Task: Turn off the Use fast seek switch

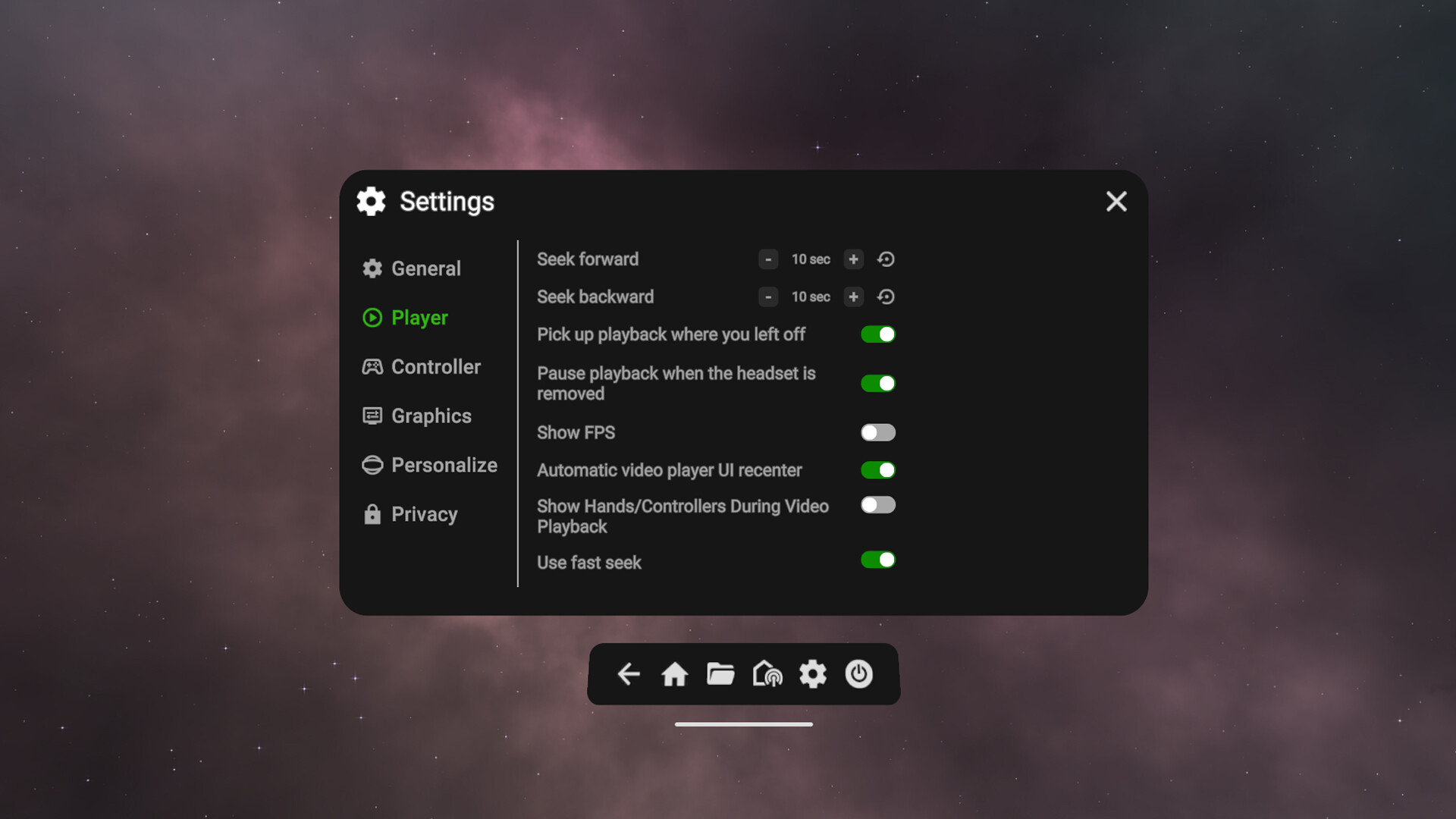Action: click(877, 560)
